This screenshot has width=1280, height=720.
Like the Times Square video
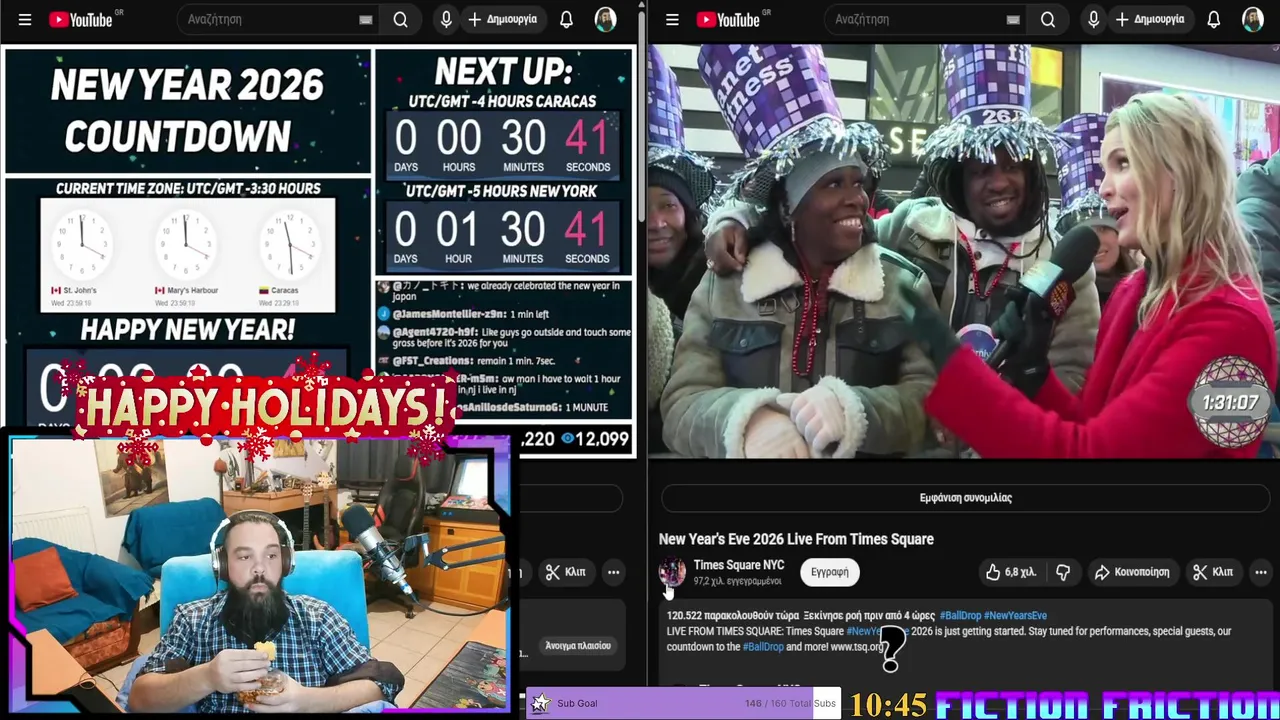(1011, 572)
